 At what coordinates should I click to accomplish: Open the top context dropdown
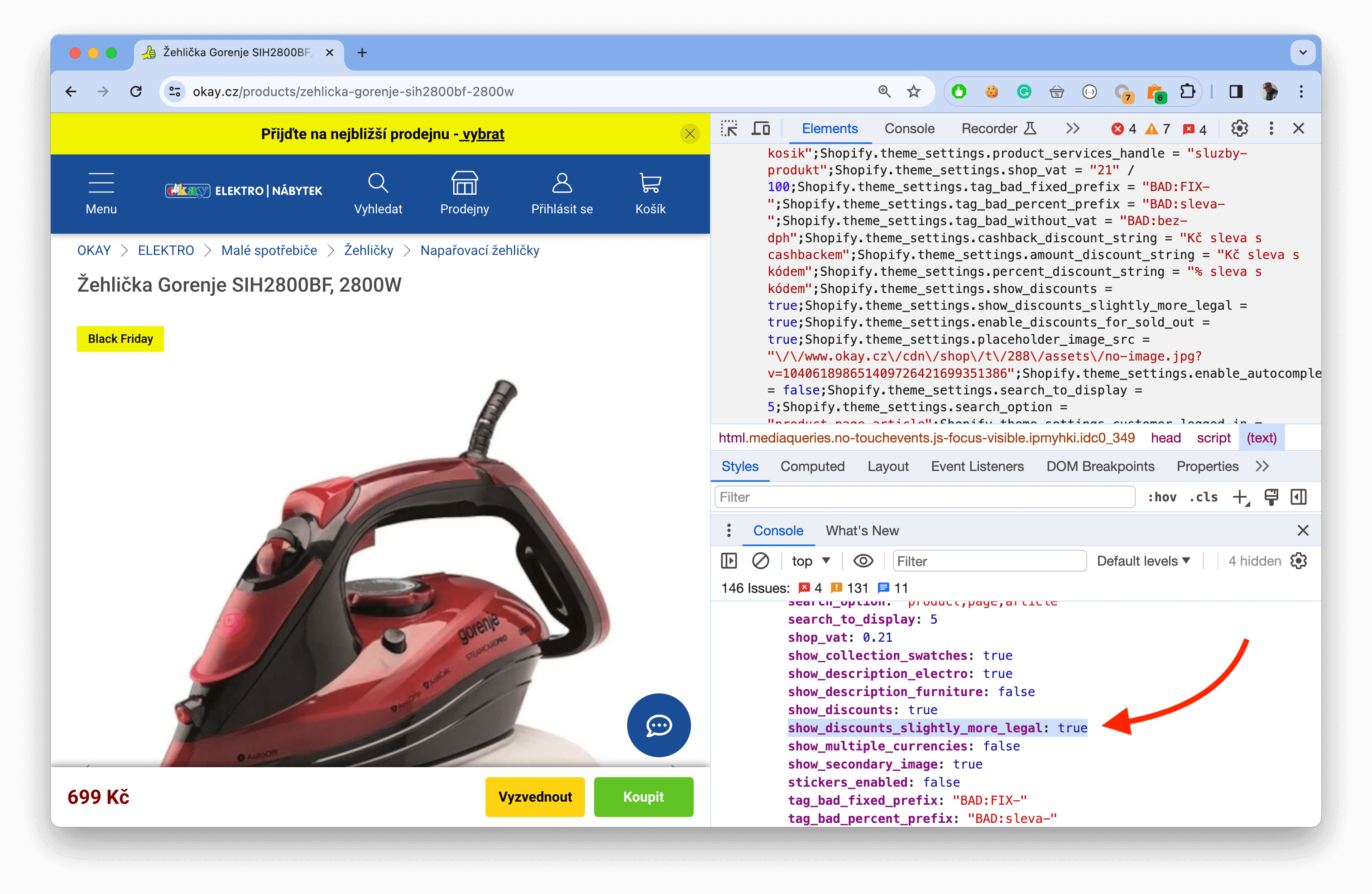[810, 561]
